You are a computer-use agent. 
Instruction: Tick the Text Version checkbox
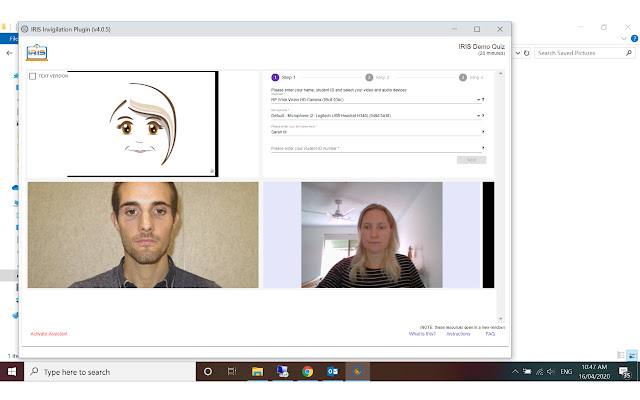click(x=33, y=76)
